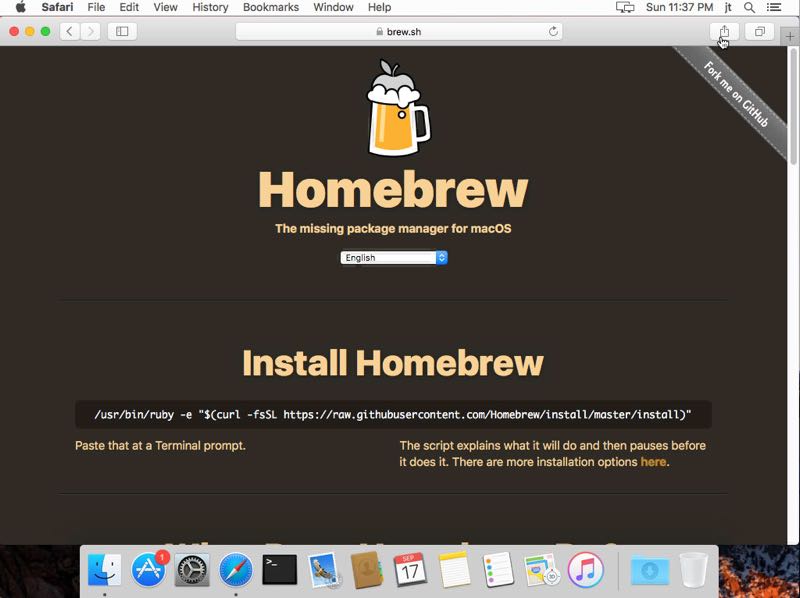Open the Help menu
The width and height of the screenshot is (800, 598).
click(380, 7)
